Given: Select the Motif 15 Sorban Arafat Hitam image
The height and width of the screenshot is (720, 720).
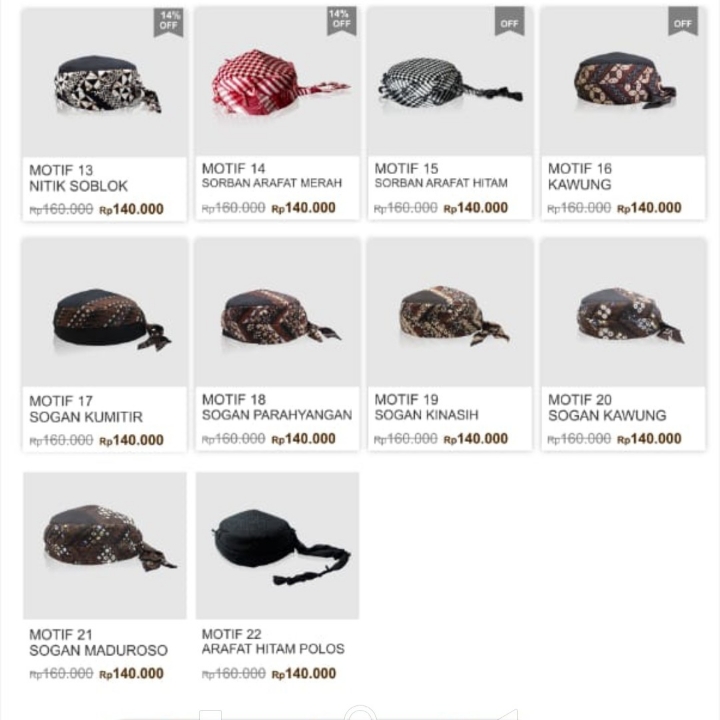Looking at the screenshot, I should [450, 82].
